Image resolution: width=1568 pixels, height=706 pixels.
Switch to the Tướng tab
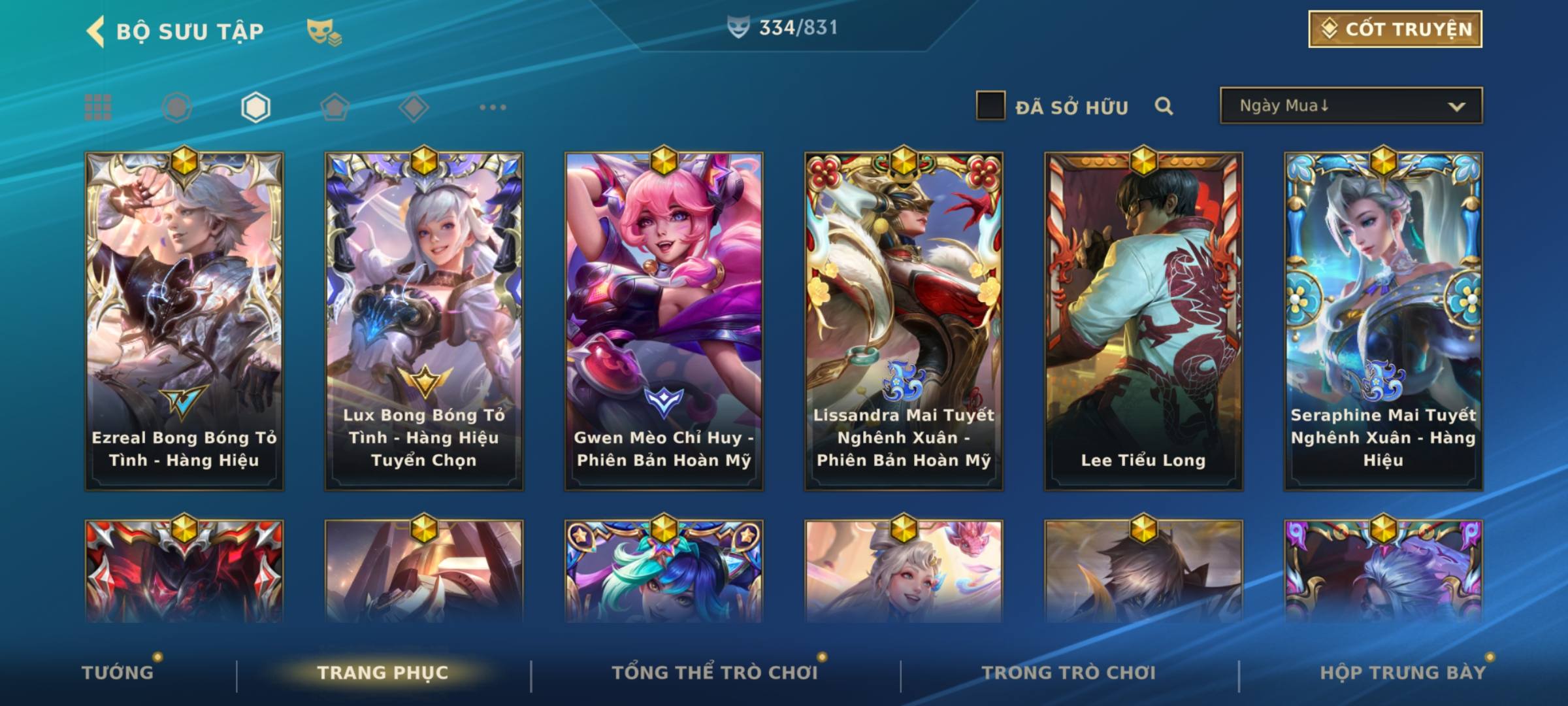coord(118,672)
